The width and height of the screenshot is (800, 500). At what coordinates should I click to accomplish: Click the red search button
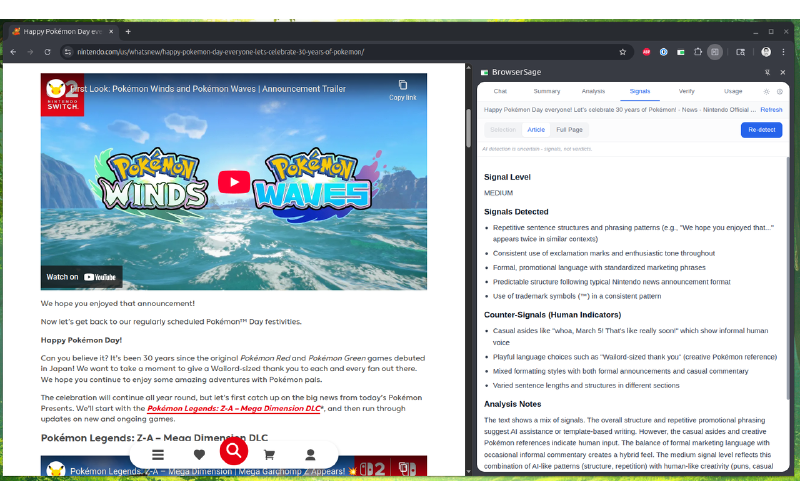234,451
